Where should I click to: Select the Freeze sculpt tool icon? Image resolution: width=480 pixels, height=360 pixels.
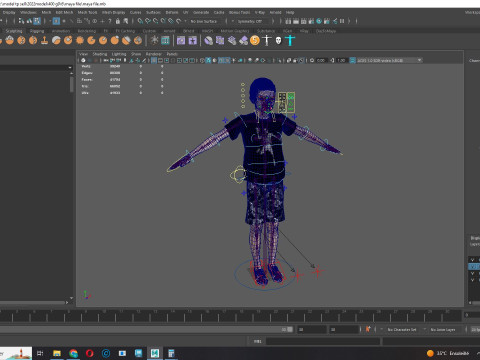[x=138, y=41]
